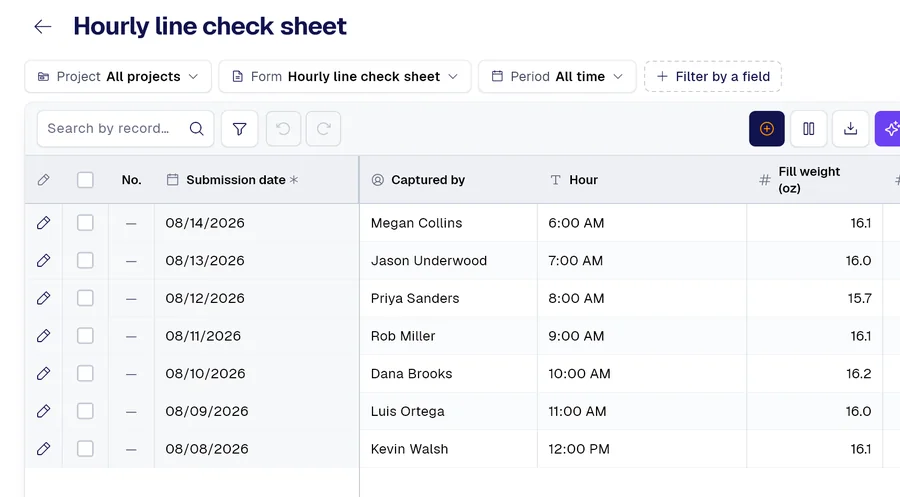Select the checkbox for the 08/09/2026 row
Screen dimensions: 900x497
[86, 411]
